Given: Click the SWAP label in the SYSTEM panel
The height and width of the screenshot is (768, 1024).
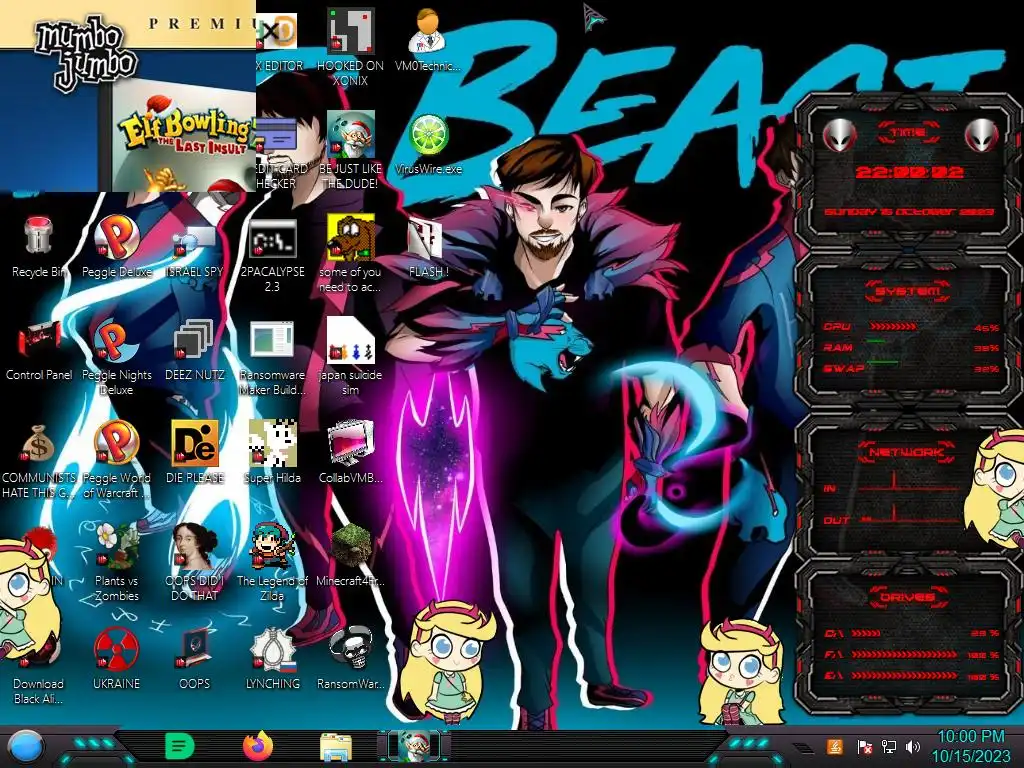Looking at the screenshot, I should (843, 368).
